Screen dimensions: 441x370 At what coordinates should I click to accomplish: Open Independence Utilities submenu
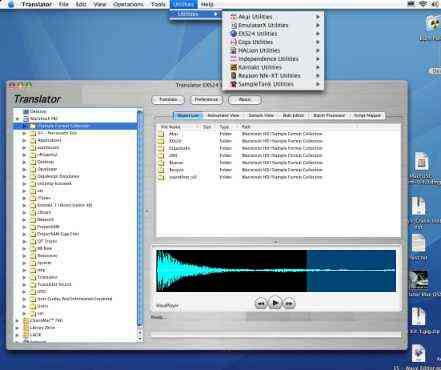point(273,59)
